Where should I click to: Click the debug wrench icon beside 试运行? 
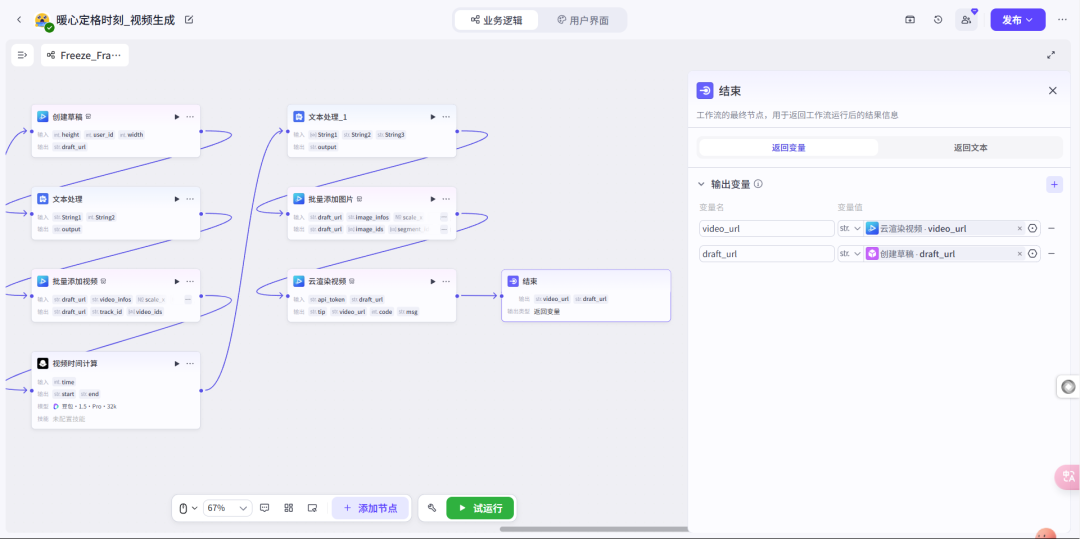click(432, 508)
